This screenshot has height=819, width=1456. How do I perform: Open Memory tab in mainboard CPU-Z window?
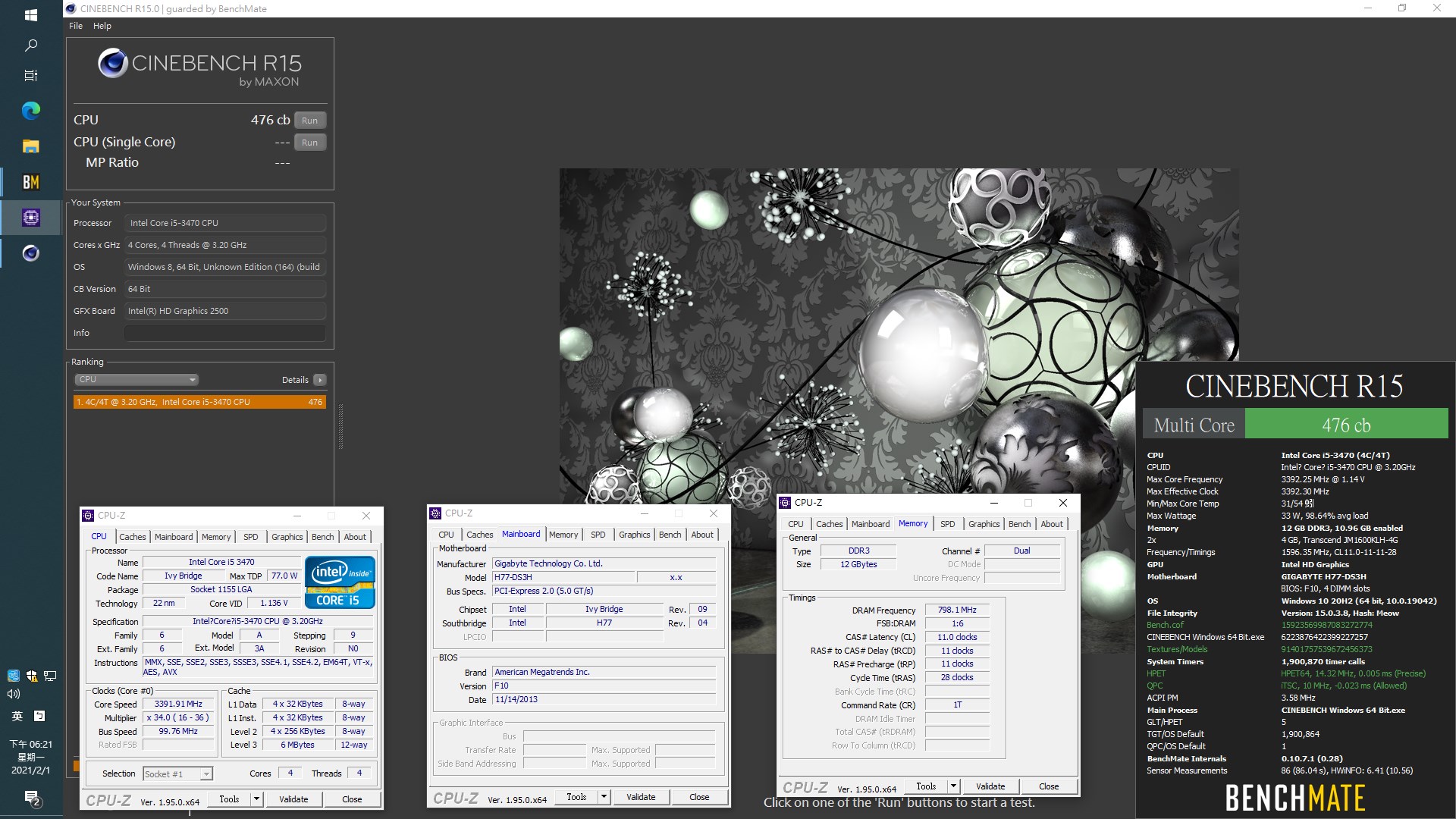563,534
